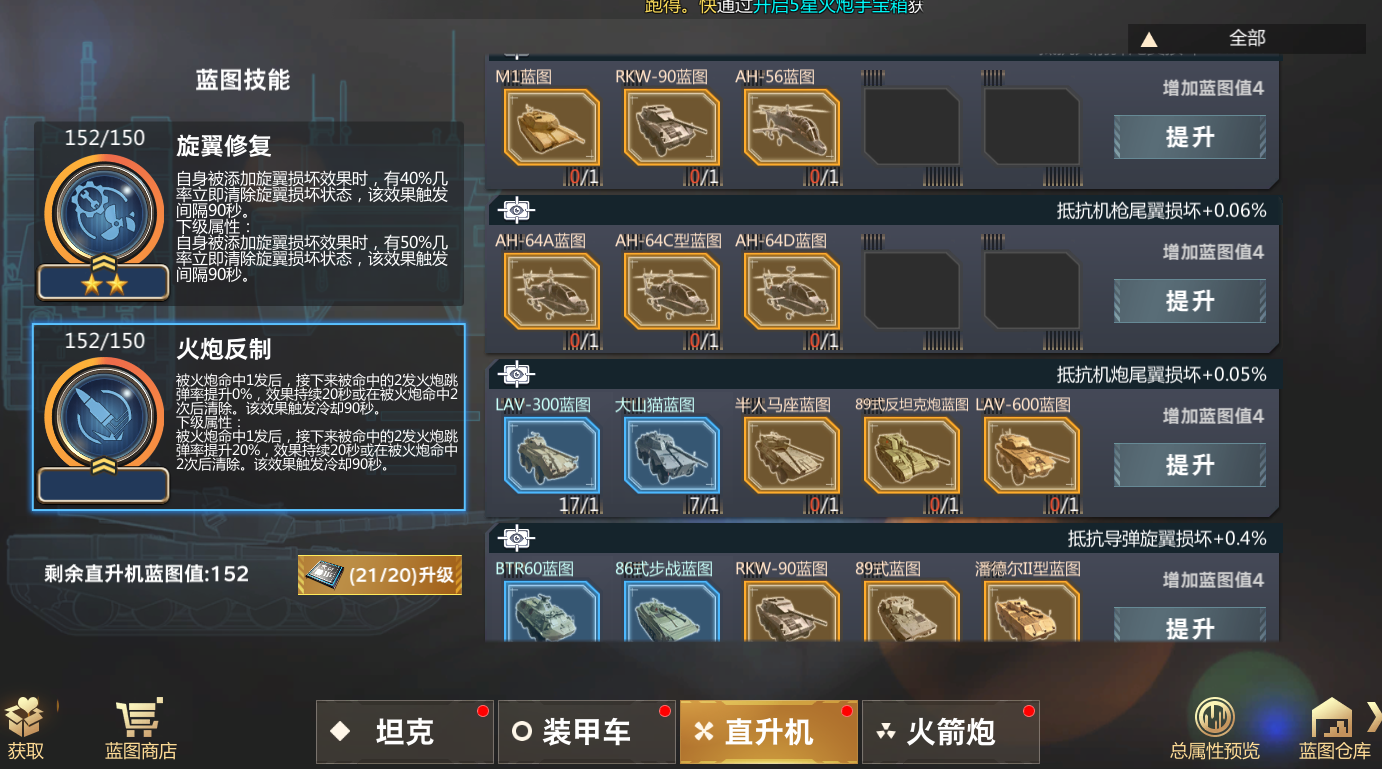Viewport: 1382px width, 769px height.
Task: Open the 蓝图仓库 warehouse icon
Action: [x=1331, y=717]
